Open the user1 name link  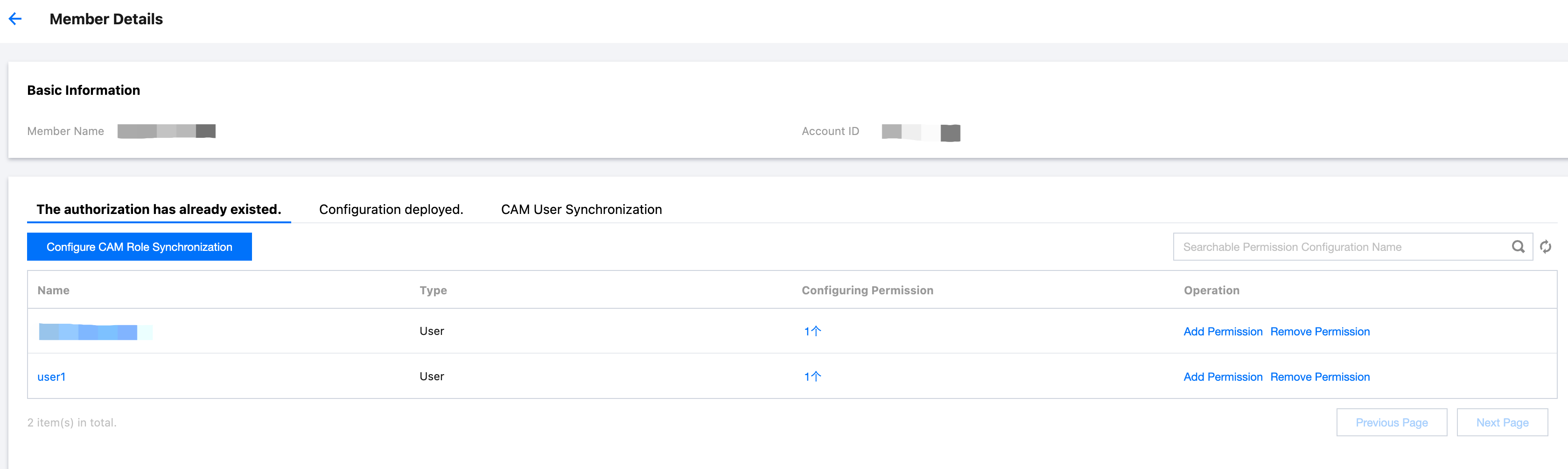51,377
